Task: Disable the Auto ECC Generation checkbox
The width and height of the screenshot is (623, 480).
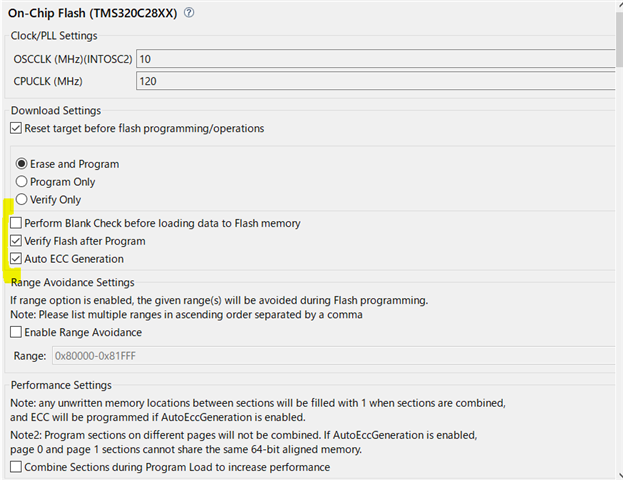Action: 16,259
